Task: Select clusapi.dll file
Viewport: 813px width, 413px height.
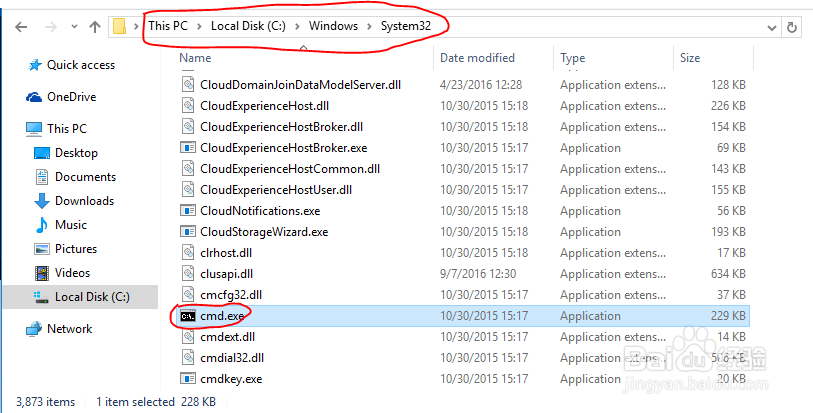Action: click(227, 274)
